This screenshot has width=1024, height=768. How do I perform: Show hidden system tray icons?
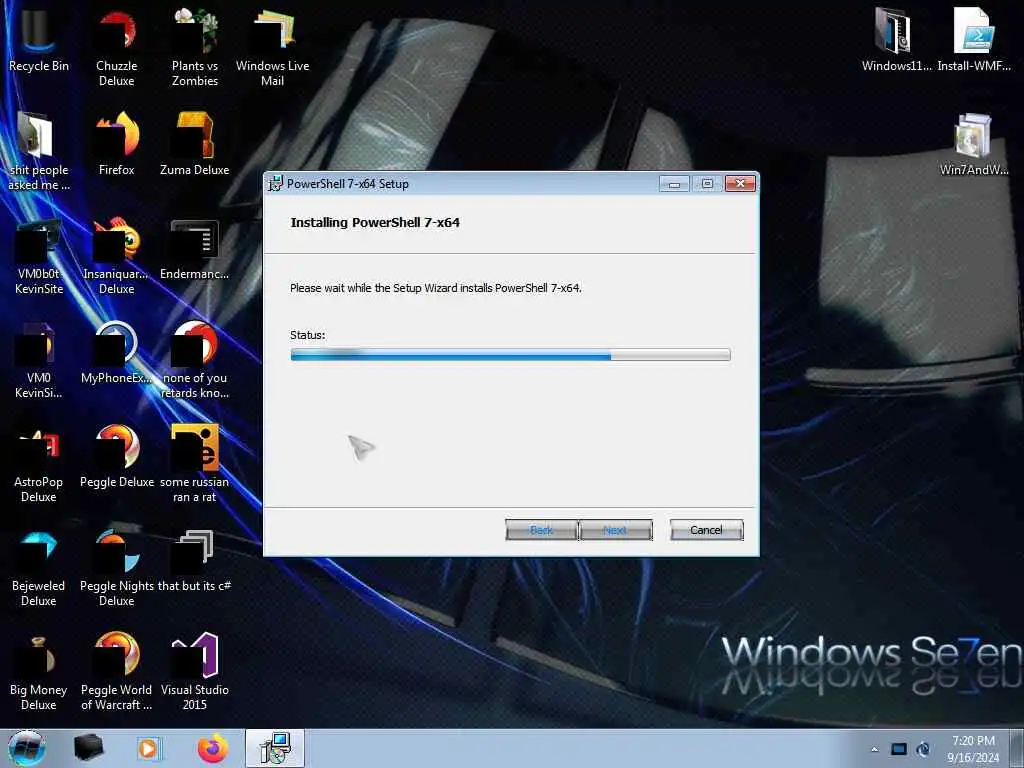(874, 749)
